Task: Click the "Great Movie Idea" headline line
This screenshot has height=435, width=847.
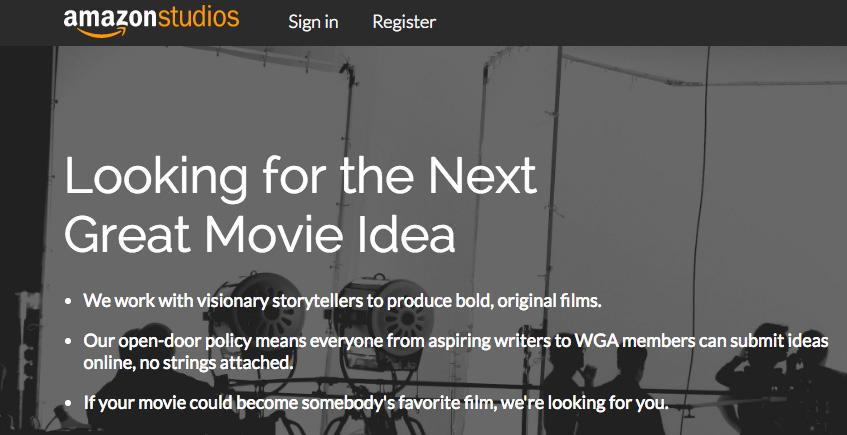Action: pyautogui.click(x=260, y=232)
